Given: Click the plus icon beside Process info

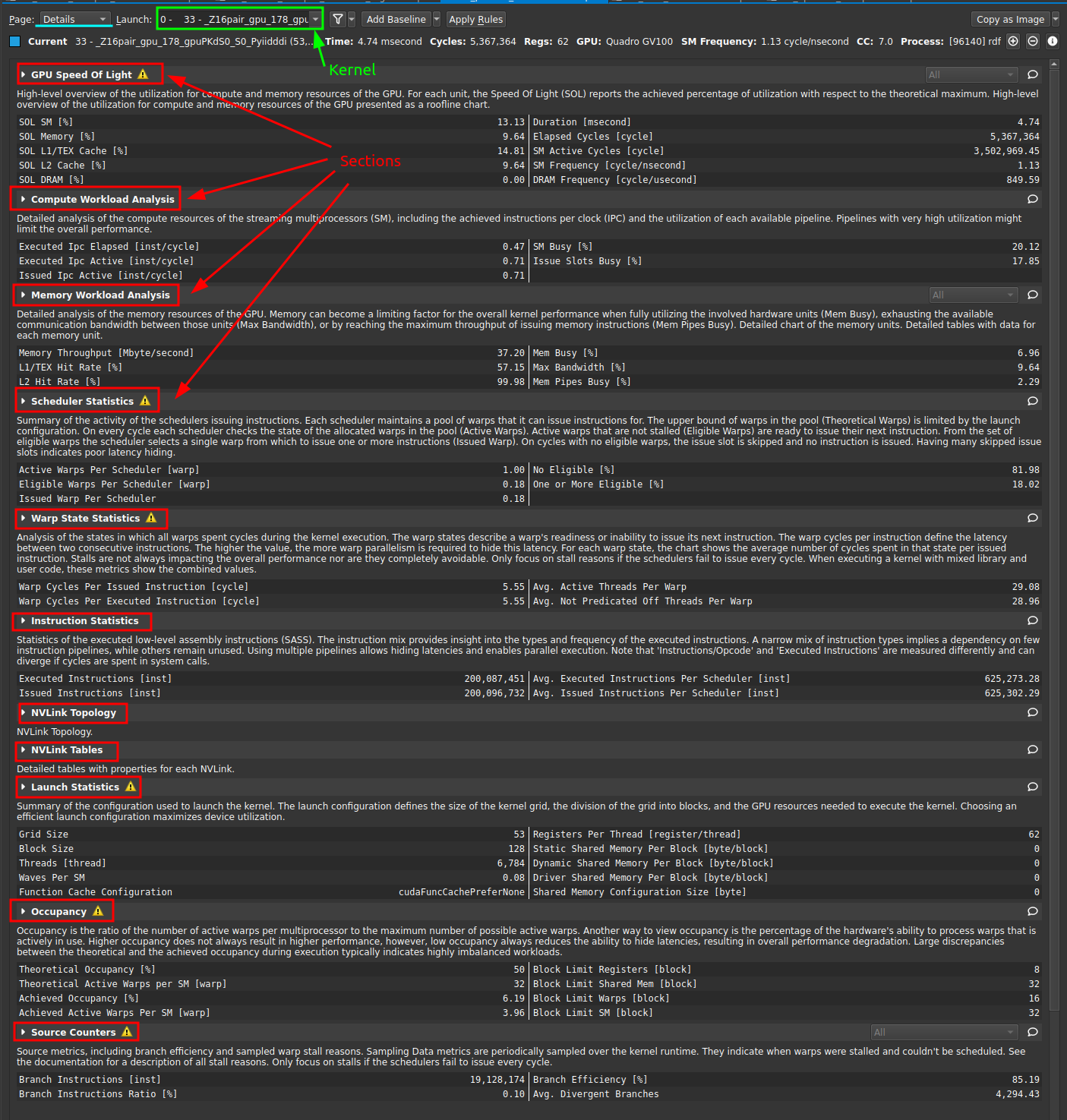Looking at the screenshot, I should [x=1013, y=42].
